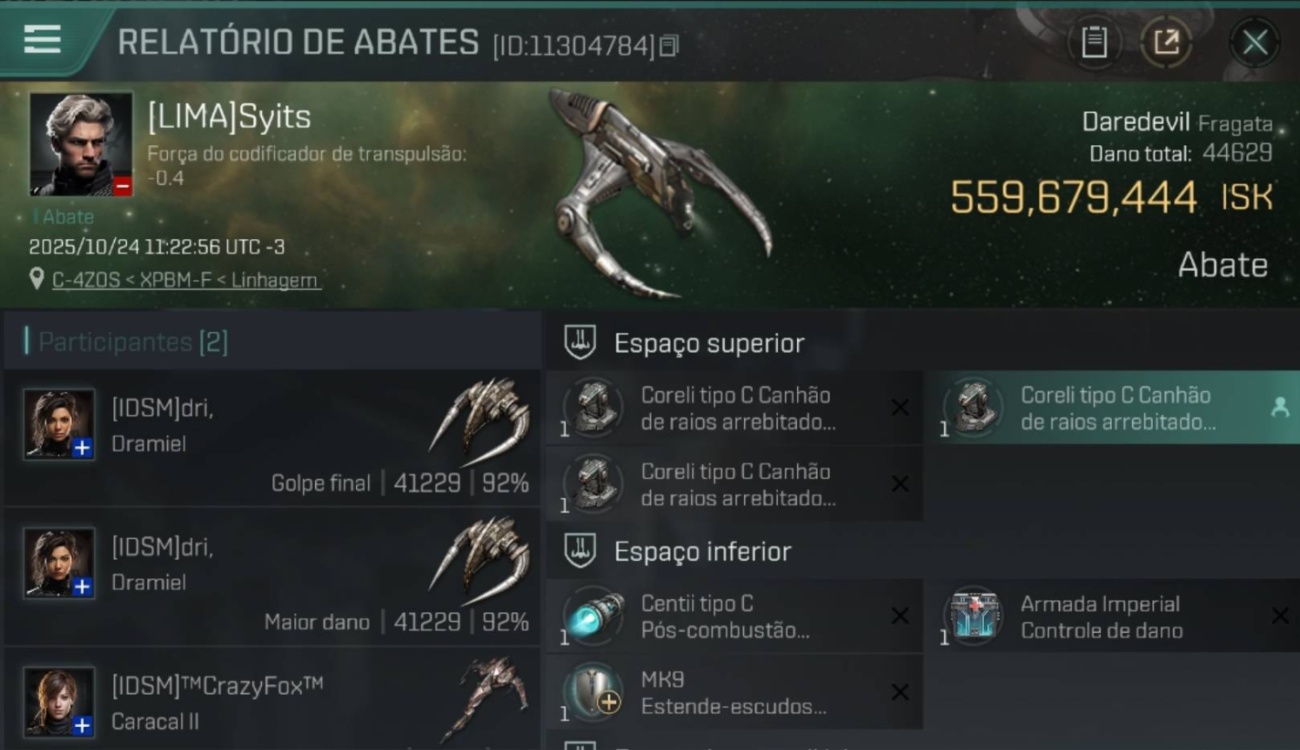This screenshot has height=750, width=1300.
Task: Click X beside Armada Imperial Controle
Action: point(1280,616)
